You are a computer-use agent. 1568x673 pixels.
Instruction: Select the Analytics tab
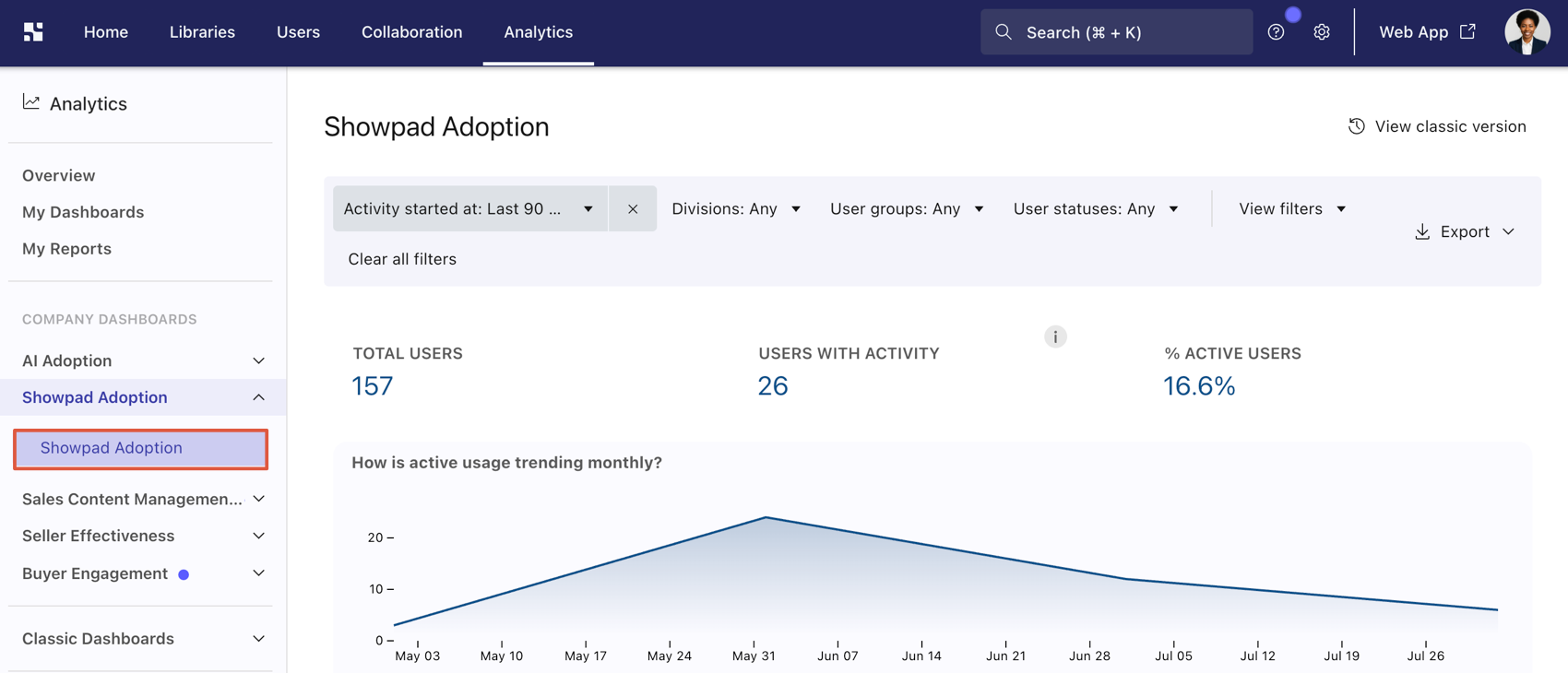pos(539,32)
